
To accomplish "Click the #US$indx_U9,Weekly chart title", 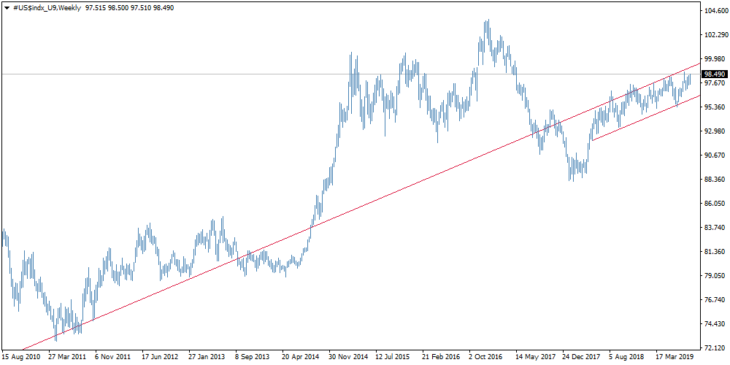I will pos(47,8).
